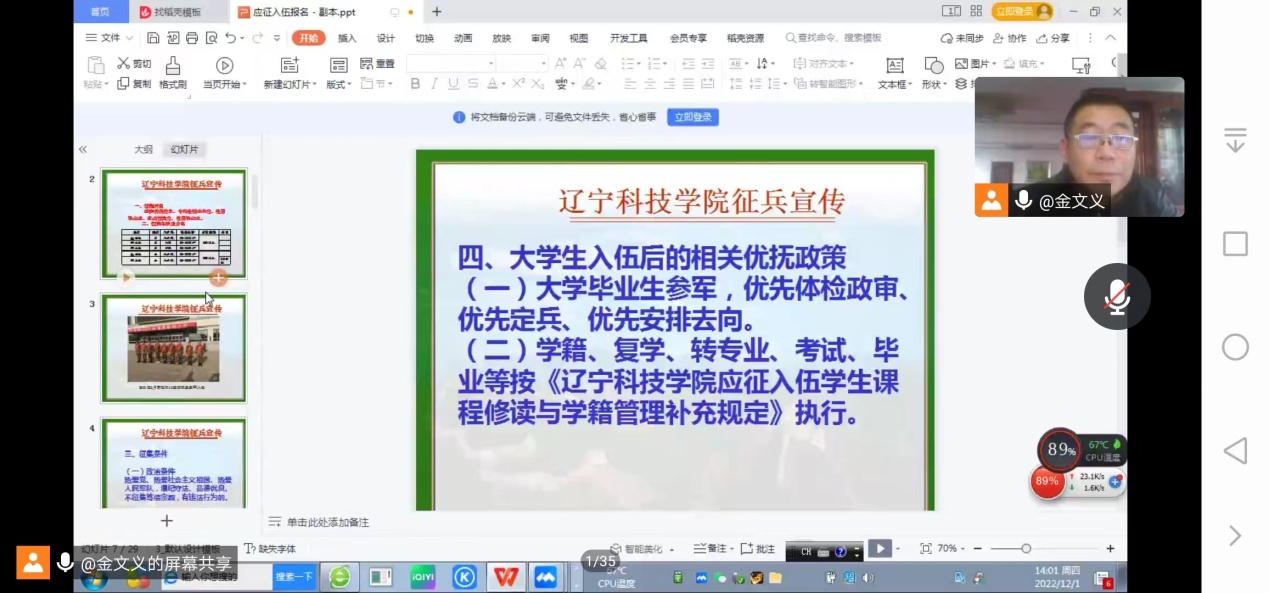
Task: Click the Print Preview icon
Action: (211, 38)
